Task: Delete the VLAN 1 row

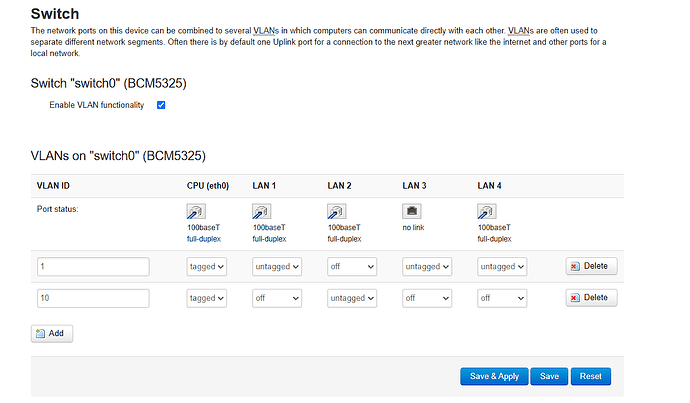Action: [x=591, y=266]
